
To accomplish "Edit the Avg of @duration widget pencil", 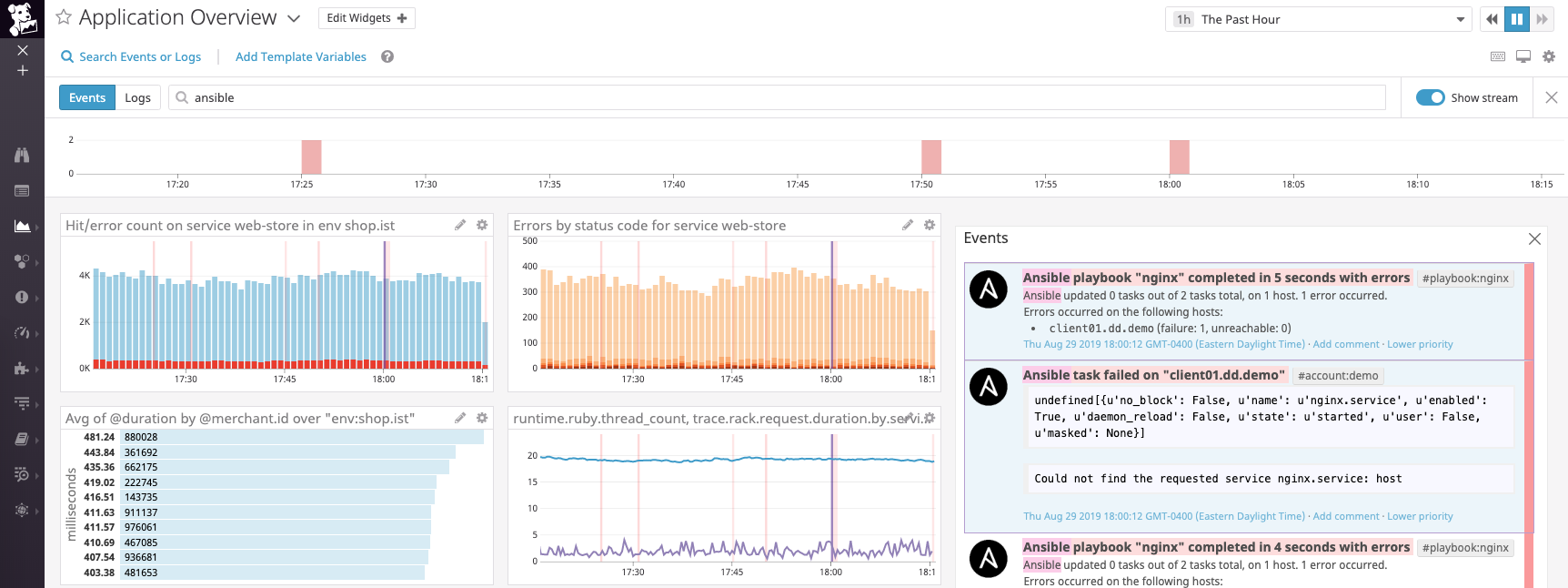I will tap(460, 418).
